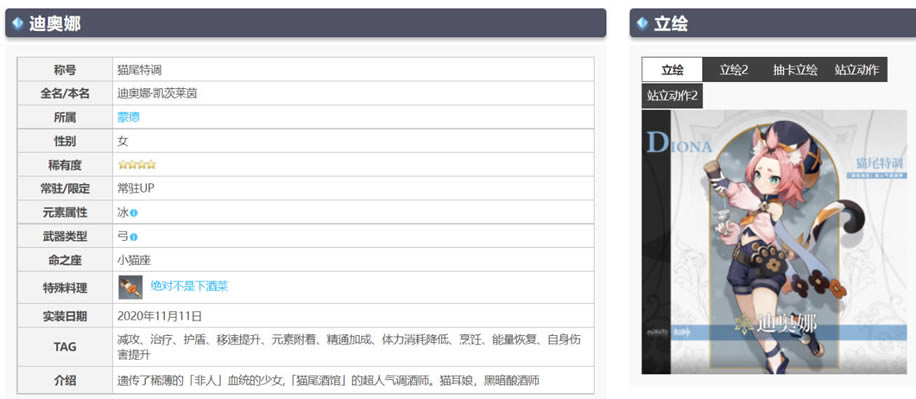Select the active 立绘 tab
The width and height of the screenshot is (916, 399).
click(672, 70)
